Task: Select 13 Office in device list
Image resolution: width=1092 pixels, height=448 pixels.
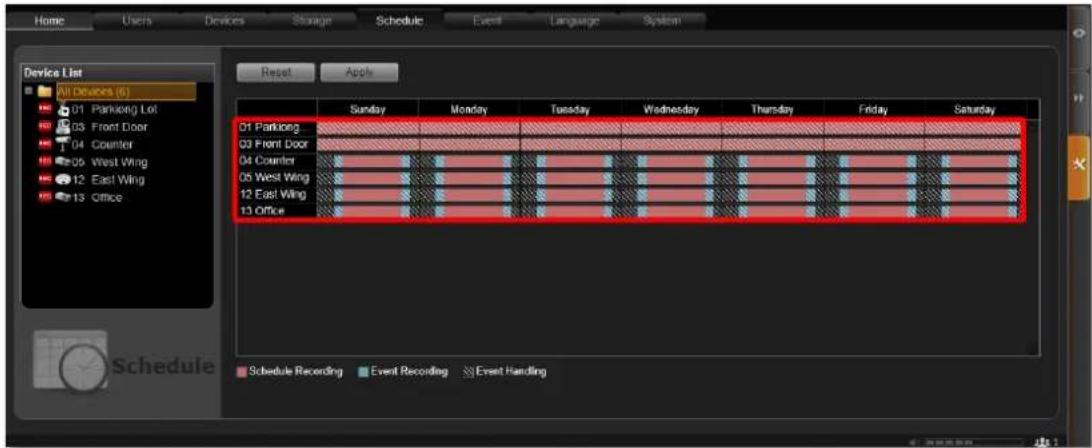Action: tap(98, 197)
